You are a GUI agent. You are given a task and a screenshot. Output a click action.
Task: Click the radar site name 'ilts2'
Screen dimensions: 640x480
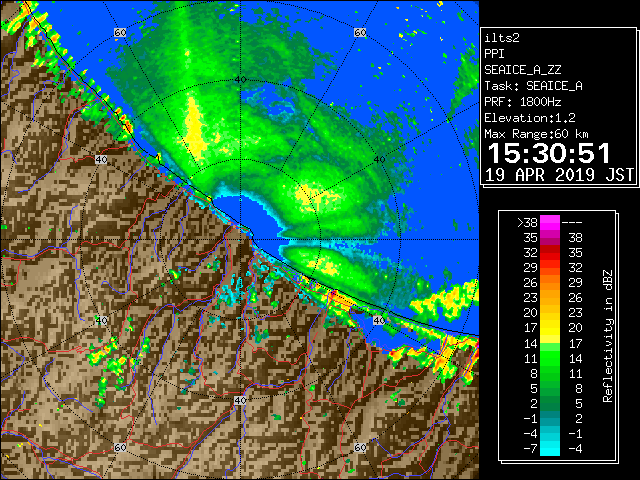tap(502, 38)
